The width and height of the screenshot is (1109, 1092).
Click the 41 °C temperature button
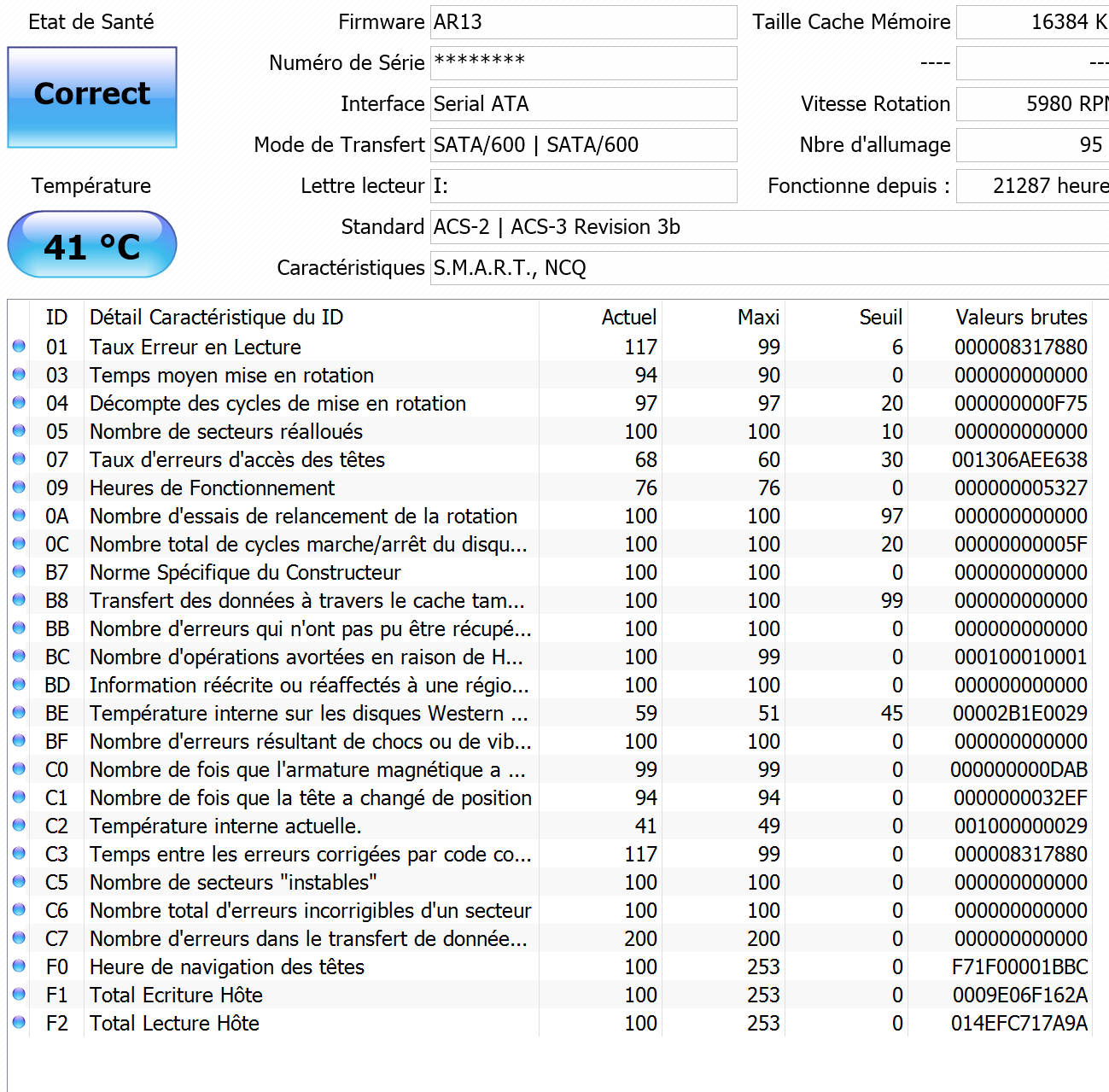pos(92,245)
